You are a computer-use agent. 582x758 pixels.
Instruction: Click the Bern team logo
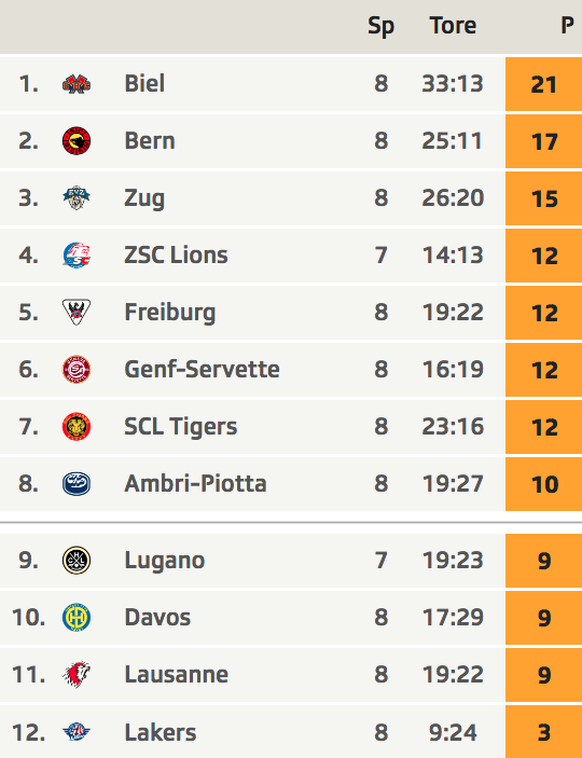76,141
